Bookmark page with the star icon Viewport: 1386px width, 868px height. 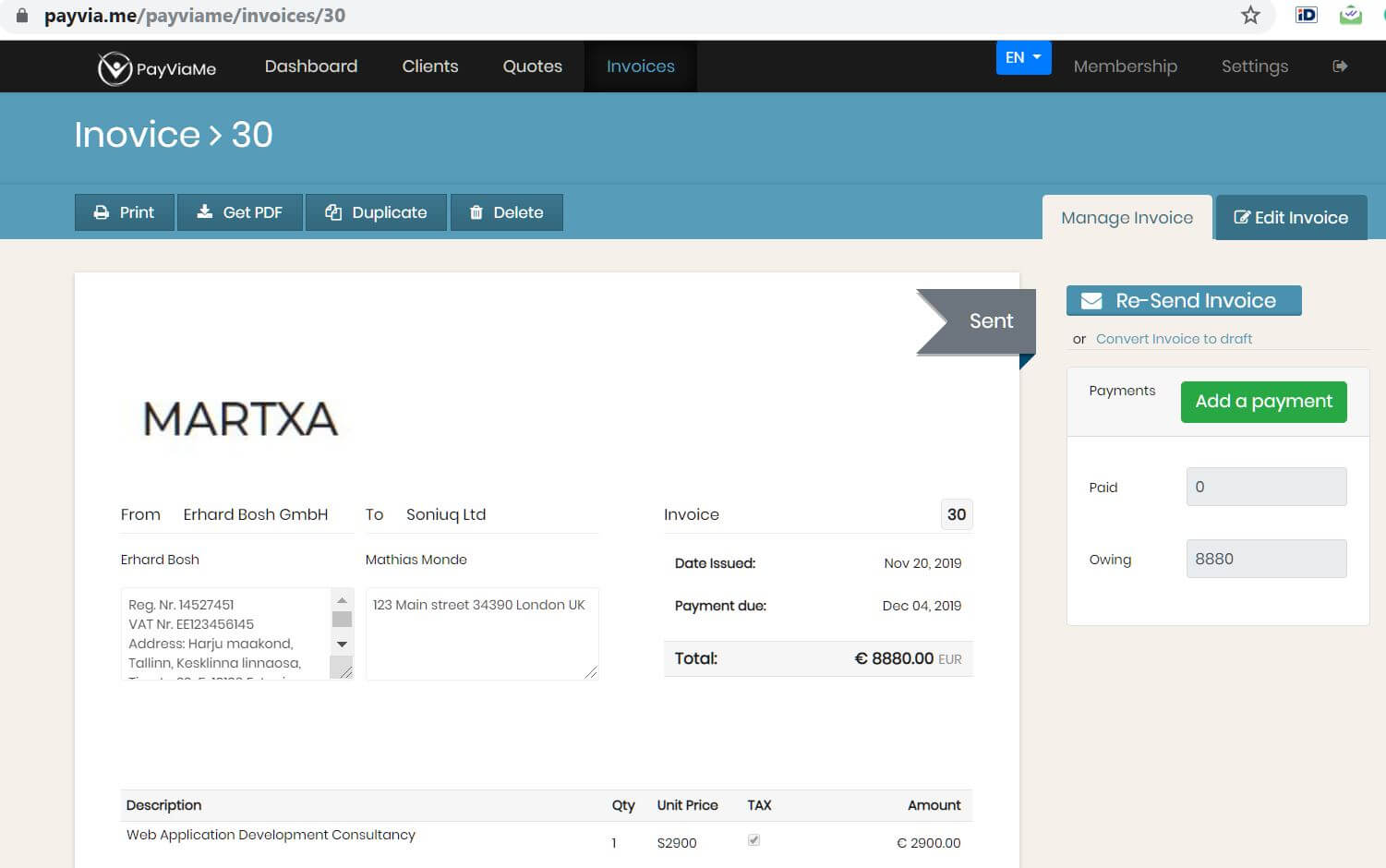(1250, 15)
